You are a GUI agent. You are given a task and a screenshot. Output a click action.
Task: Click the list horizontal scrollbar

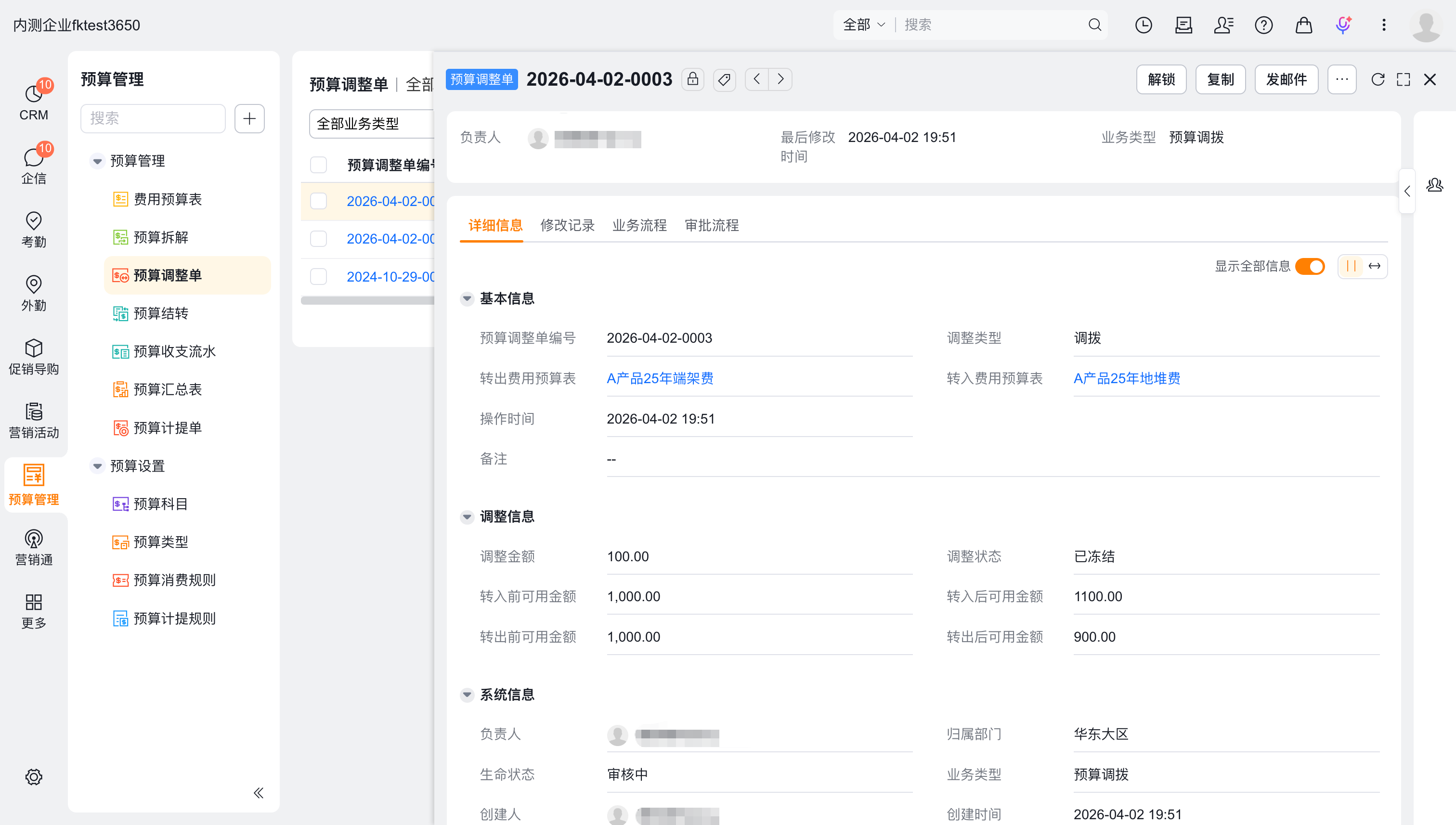pyautogui.click(x=367, y=301)
